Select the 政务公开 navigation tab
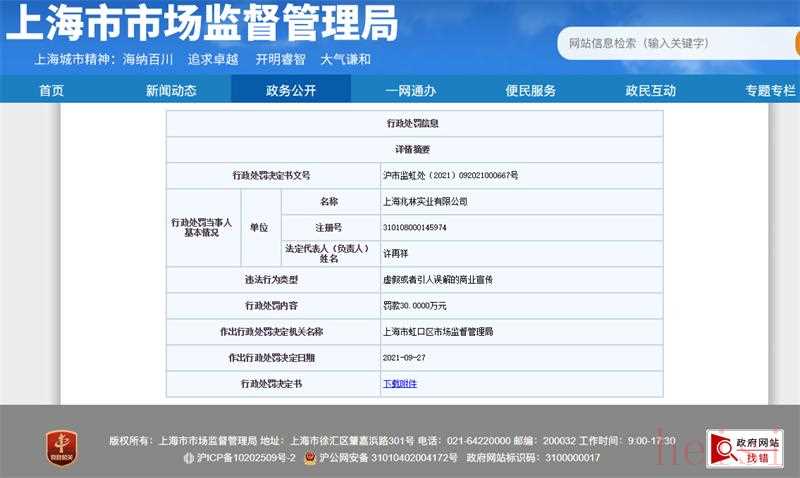This screenshot has width=800, height=478. [x=291, y=90]
